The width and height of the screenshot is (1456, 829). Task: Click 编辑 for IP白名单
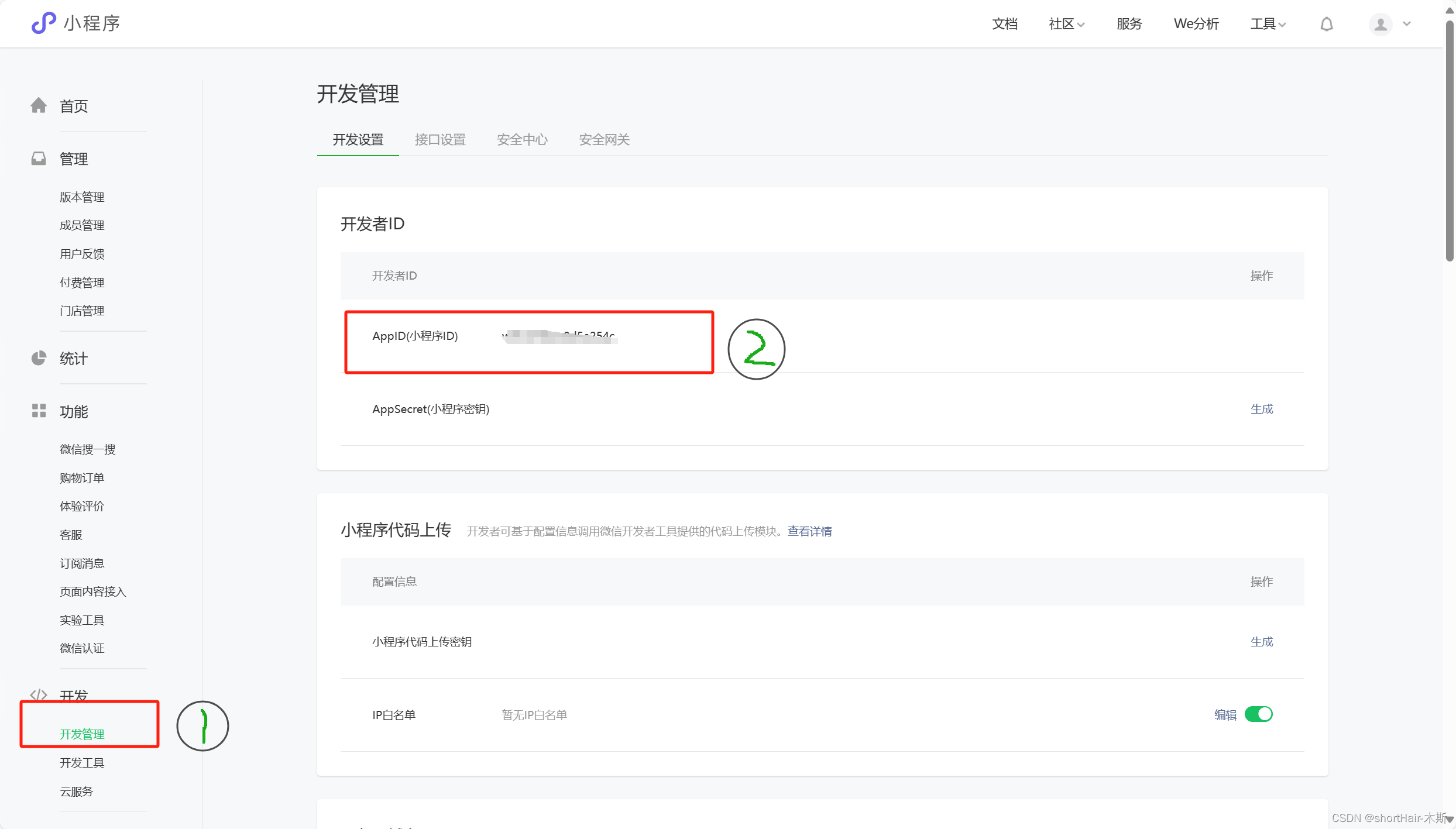(1225, 715)
